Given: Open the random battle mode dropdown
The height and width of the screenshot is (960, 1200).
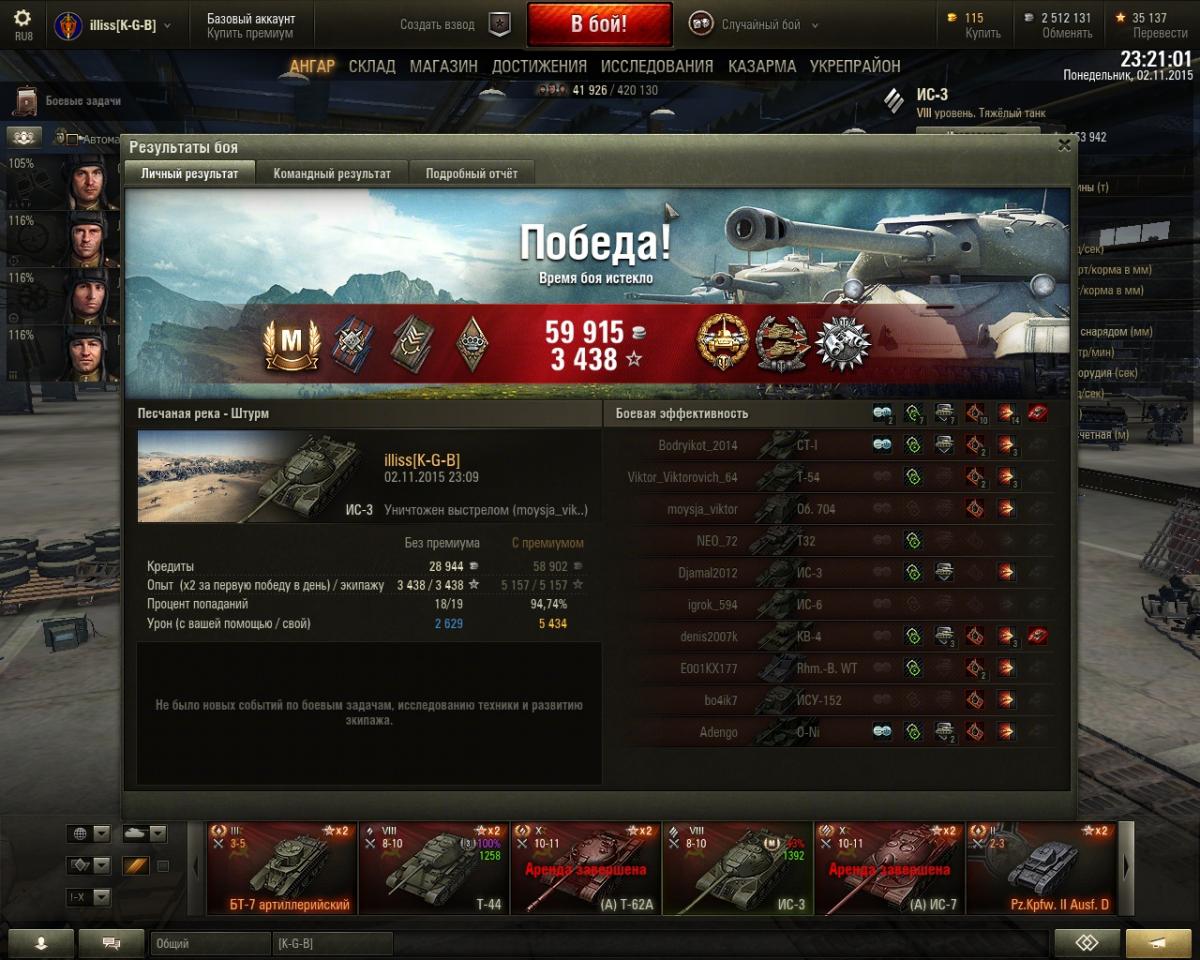Looking at the screenshot, I should (x=755, y=25).
